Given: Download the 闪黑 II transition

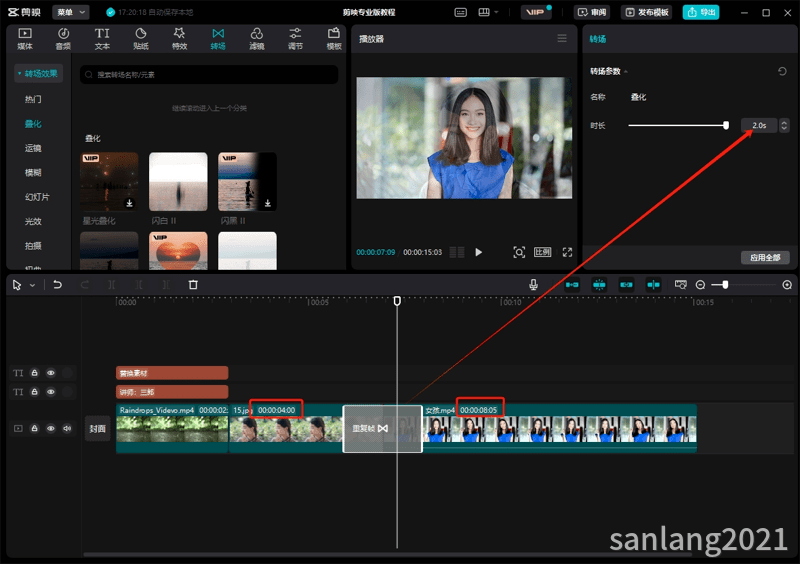Looking at the screenshot, I should [x=267, y=203].
